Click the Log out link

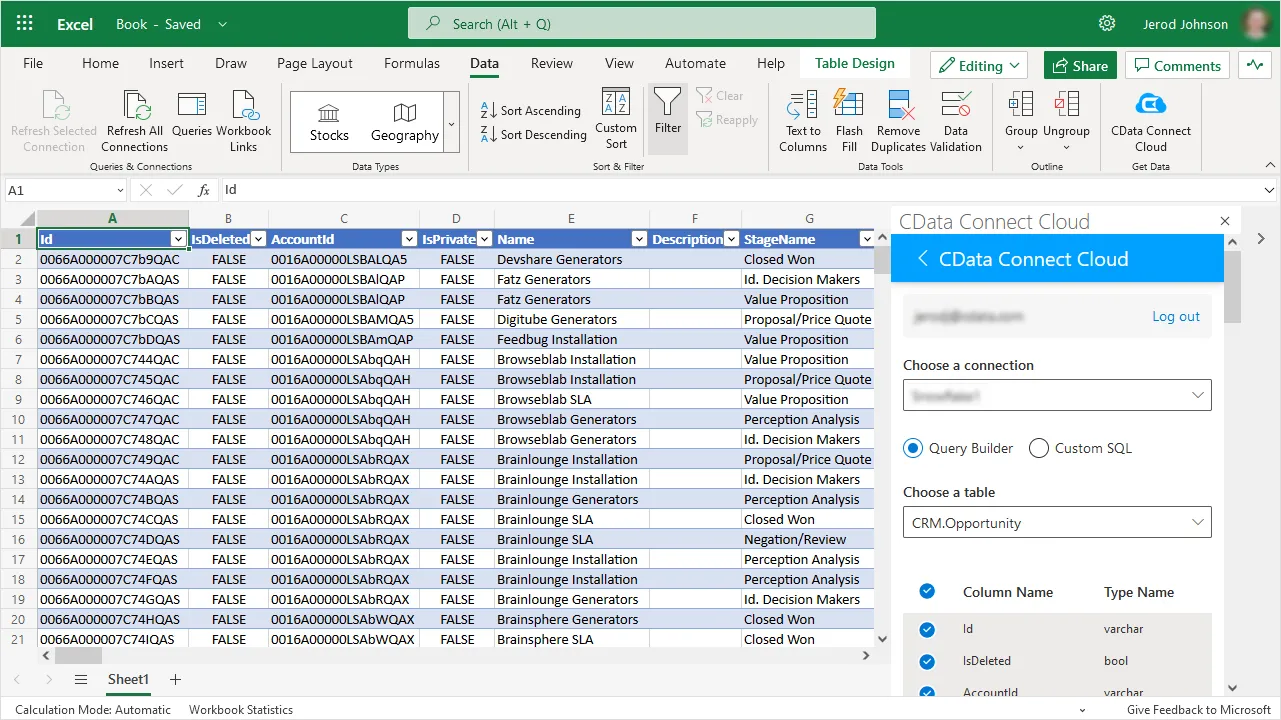[1176, 316]
